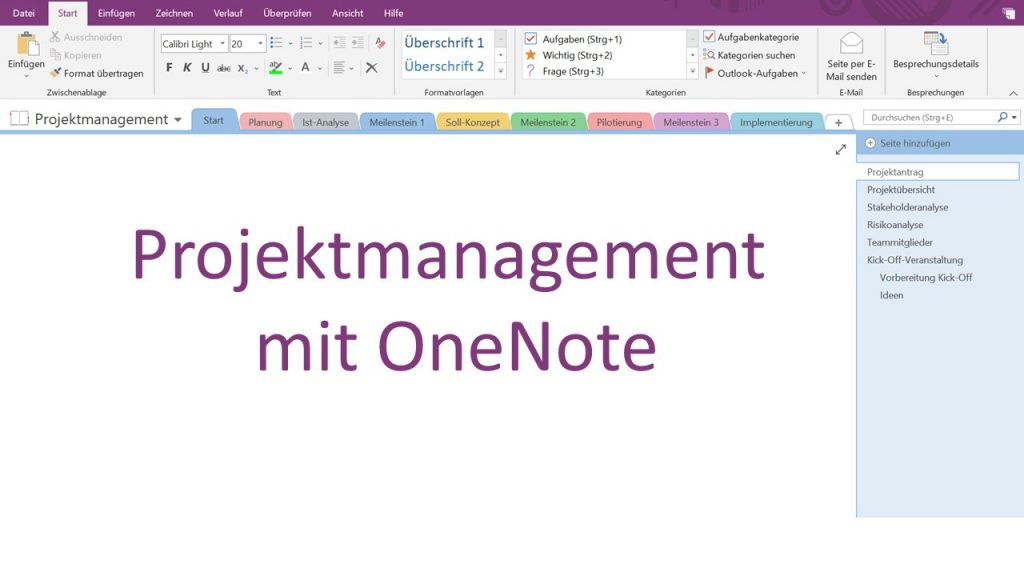Apply font color
Viewport: 1024px width, 576px height.
point(305,67)
